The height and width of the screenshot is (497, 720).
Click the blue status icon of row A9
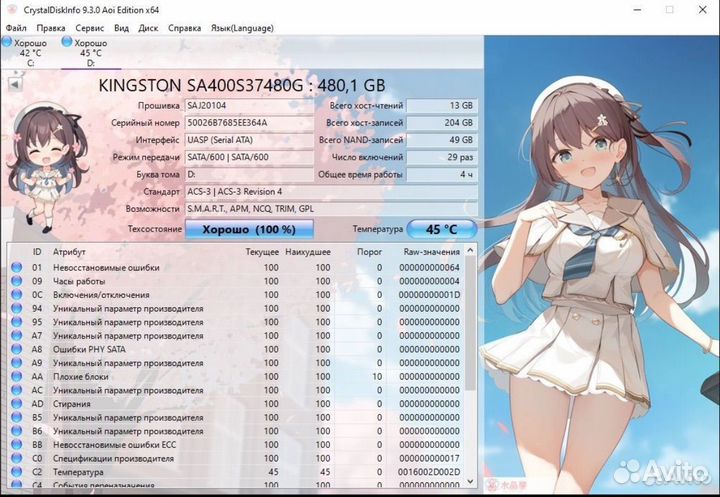pos(17,362)
